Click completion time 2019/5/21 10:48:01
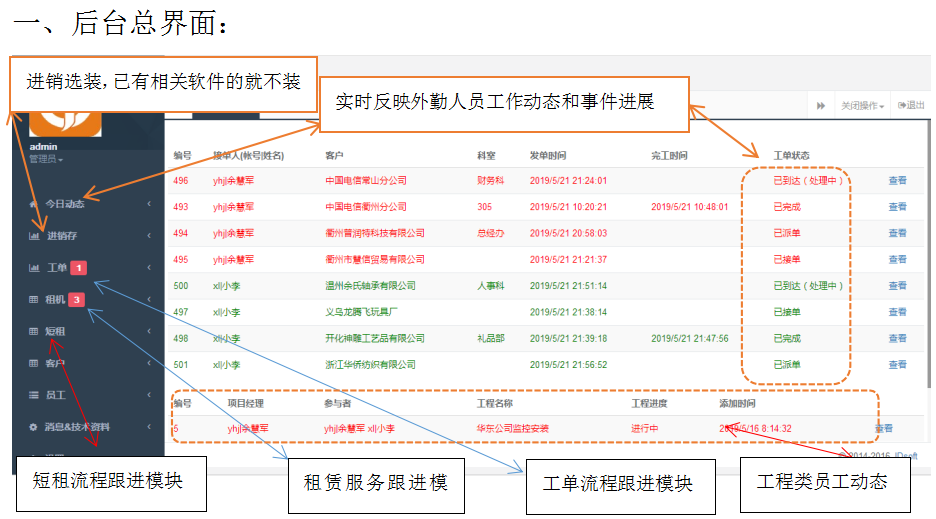The height and width of the screenshot is (519, 936). [689, 207]
